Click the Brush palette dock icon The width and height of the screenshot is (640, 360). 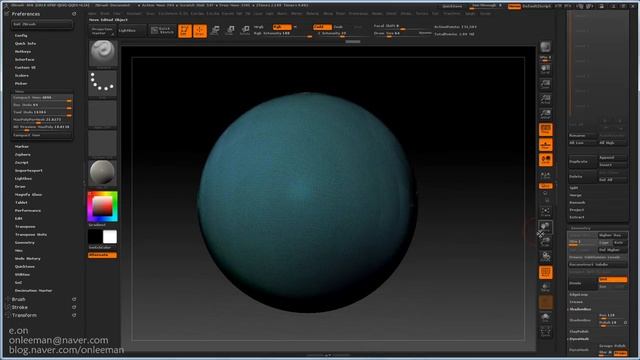click(x=74, y=300)
